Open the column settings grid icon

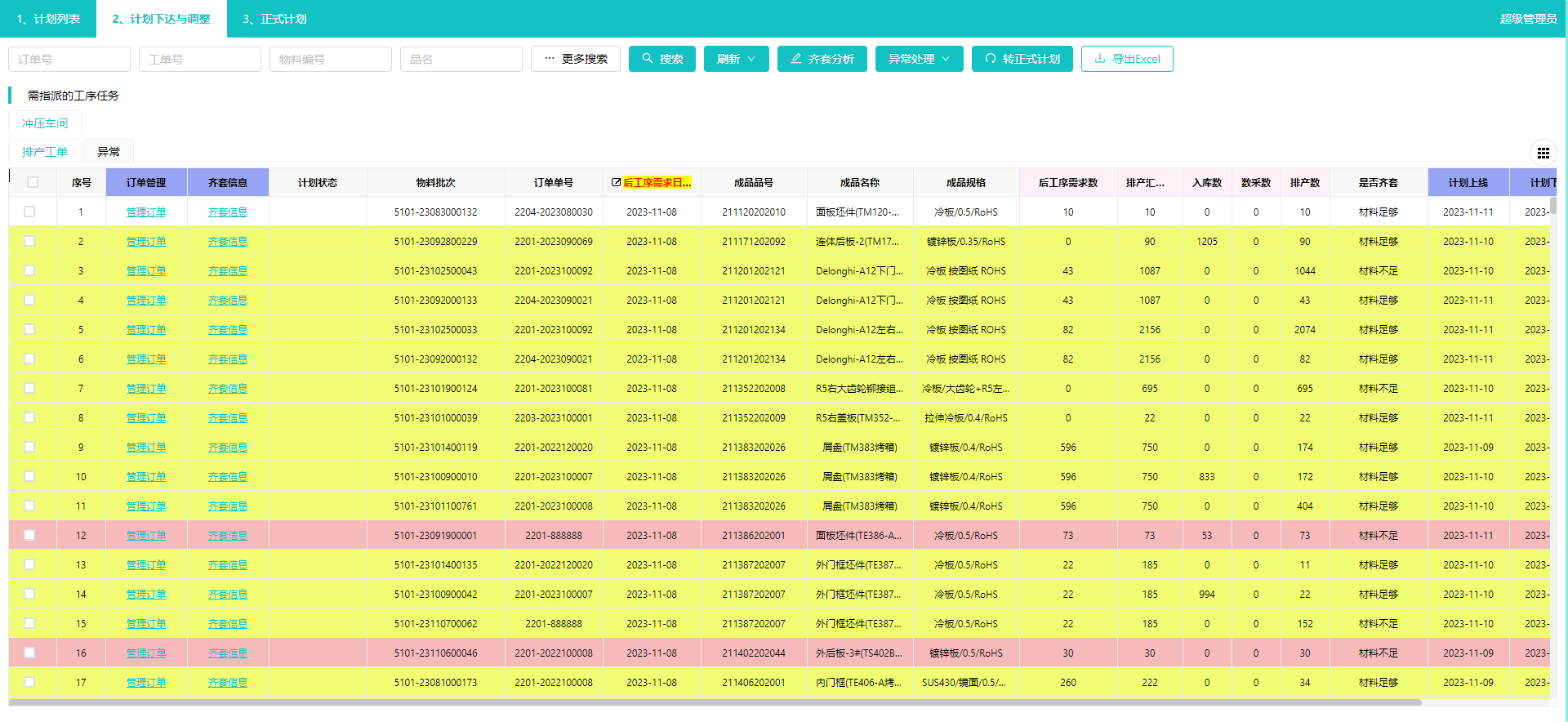click(x=1543, y=153)
